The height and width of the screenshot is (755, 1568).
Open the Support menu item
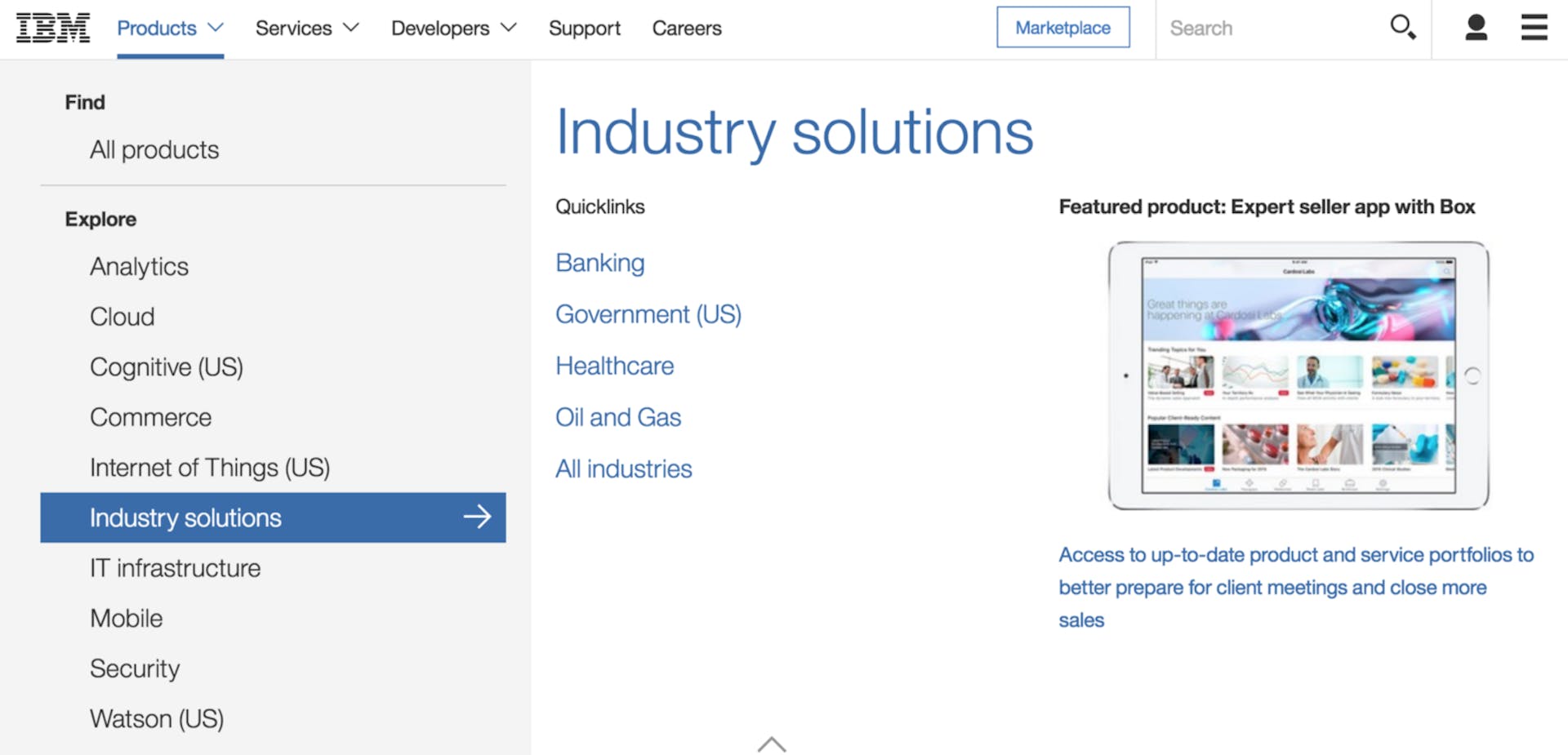pos(584,28)
